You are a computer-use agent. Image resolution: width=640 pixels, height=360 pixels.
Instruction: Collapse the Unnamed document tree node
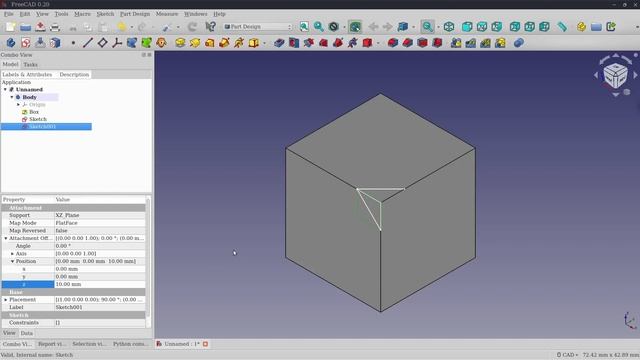(x=5, y=89)
